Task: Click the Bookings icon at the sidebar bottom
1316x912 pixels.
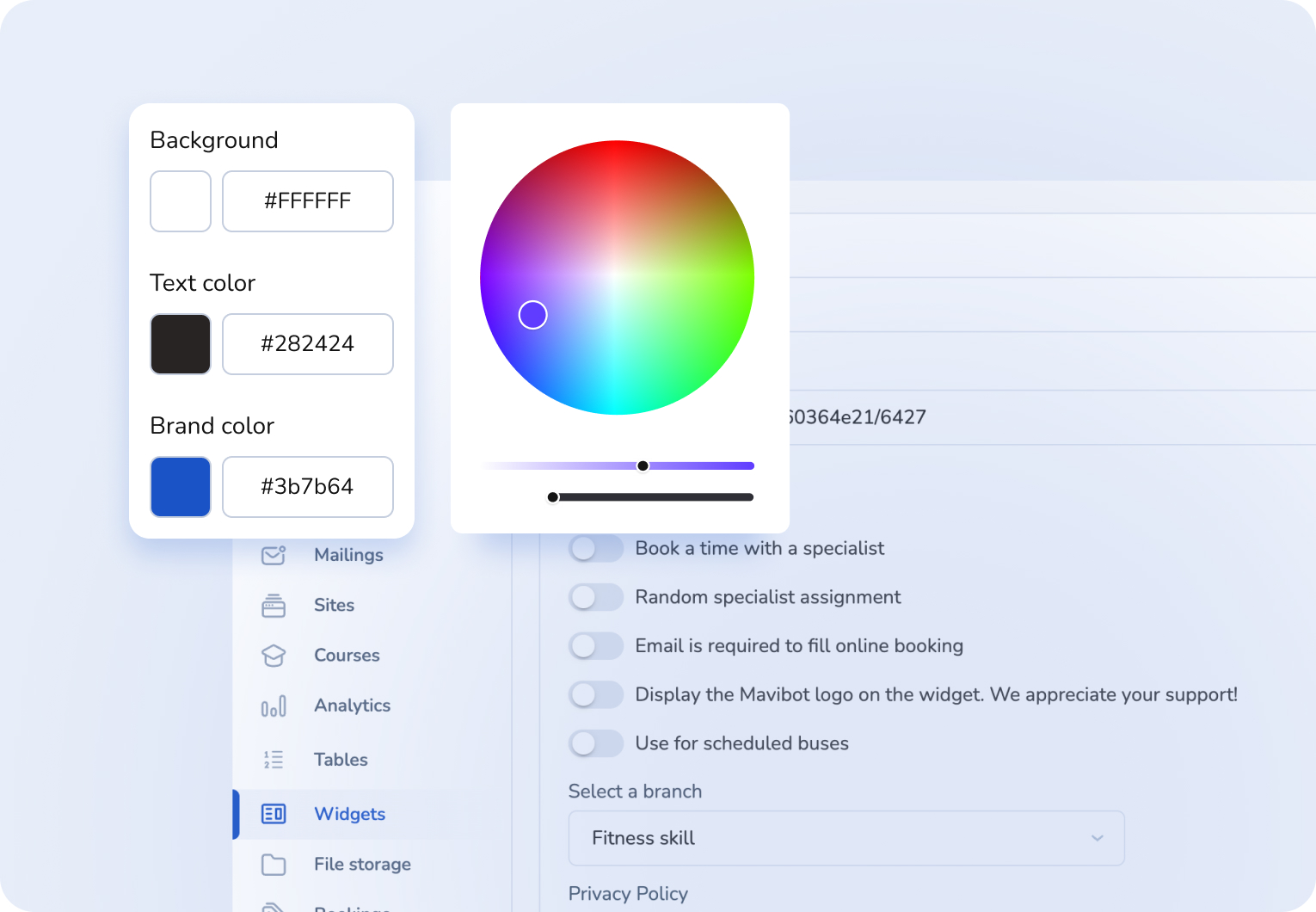Action: click(274, 906)
